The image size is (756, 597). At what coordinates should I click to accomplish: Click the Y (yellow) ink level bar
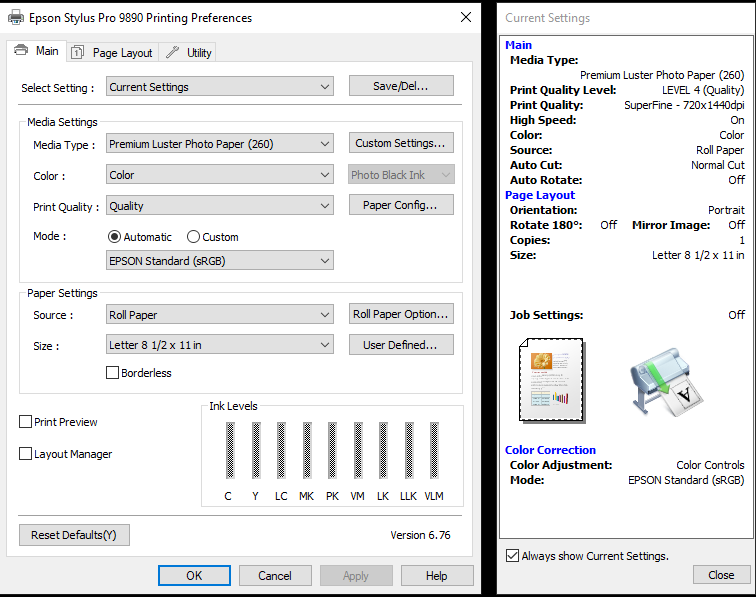coord(256,450)
